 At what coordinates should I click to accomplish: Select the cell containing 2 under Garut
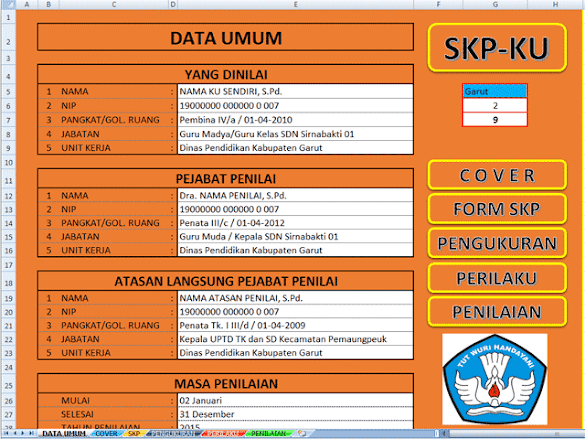tap(495, 106)
